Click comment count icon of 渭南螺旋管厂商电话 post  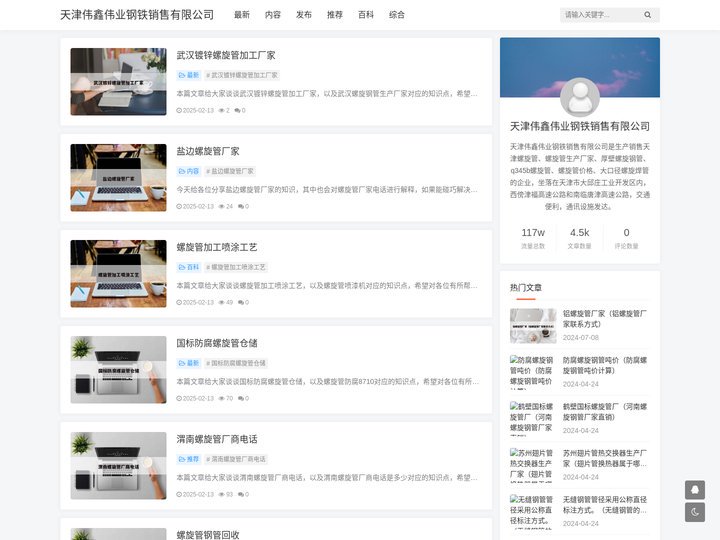[x=243, y=495]
